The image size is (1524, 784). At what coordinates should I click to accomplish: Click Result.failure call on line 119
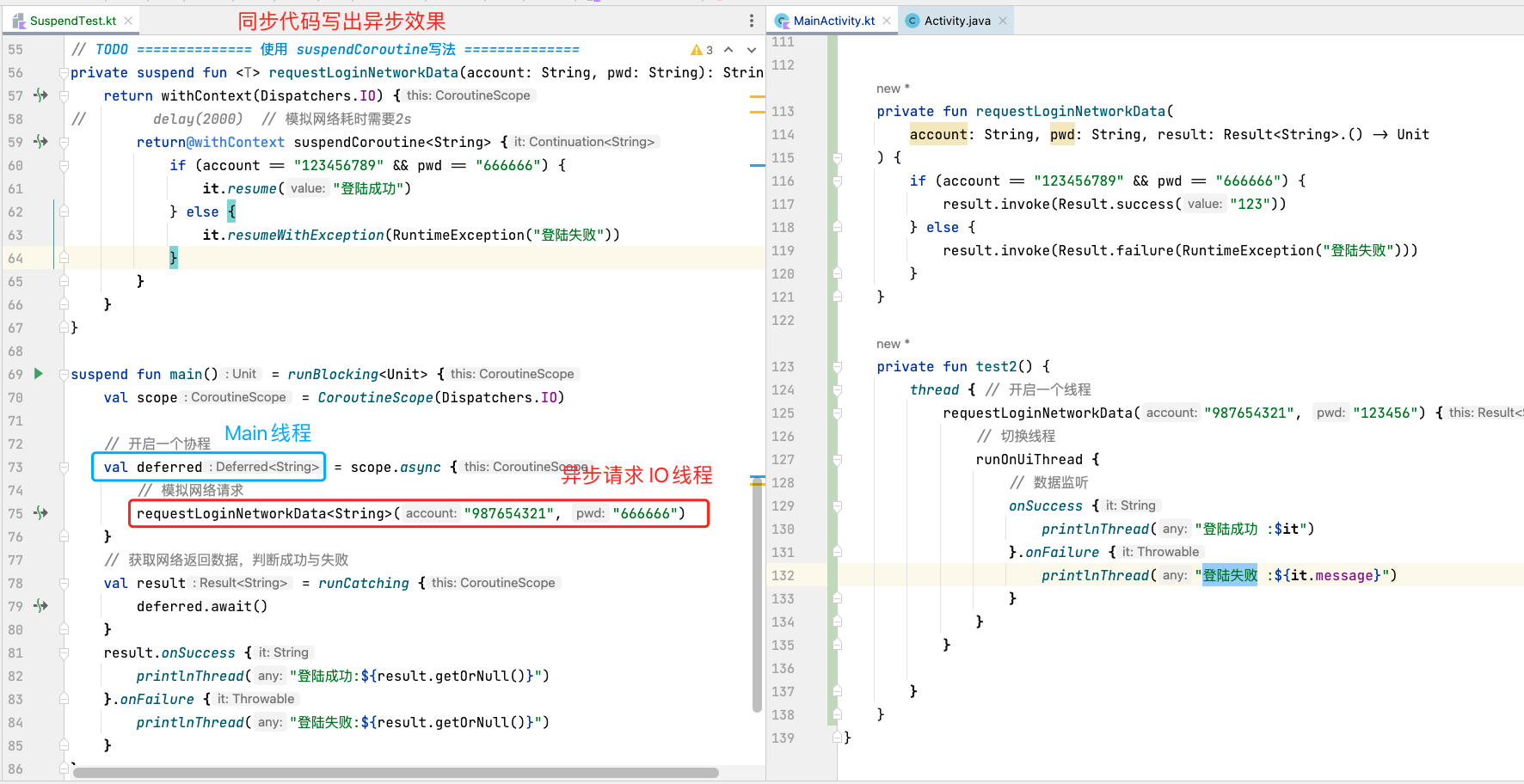(1115, 250)
